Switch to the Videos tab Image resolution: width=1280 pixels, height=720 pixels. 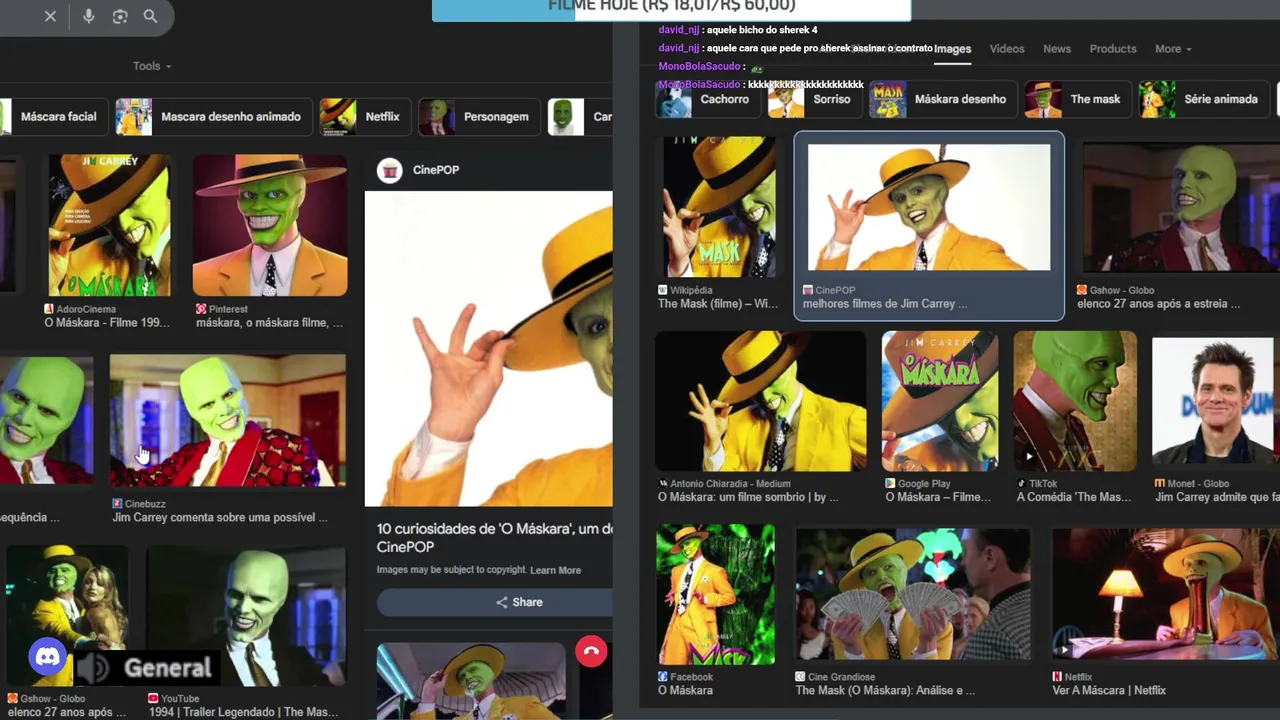(x=1007, y=49)
